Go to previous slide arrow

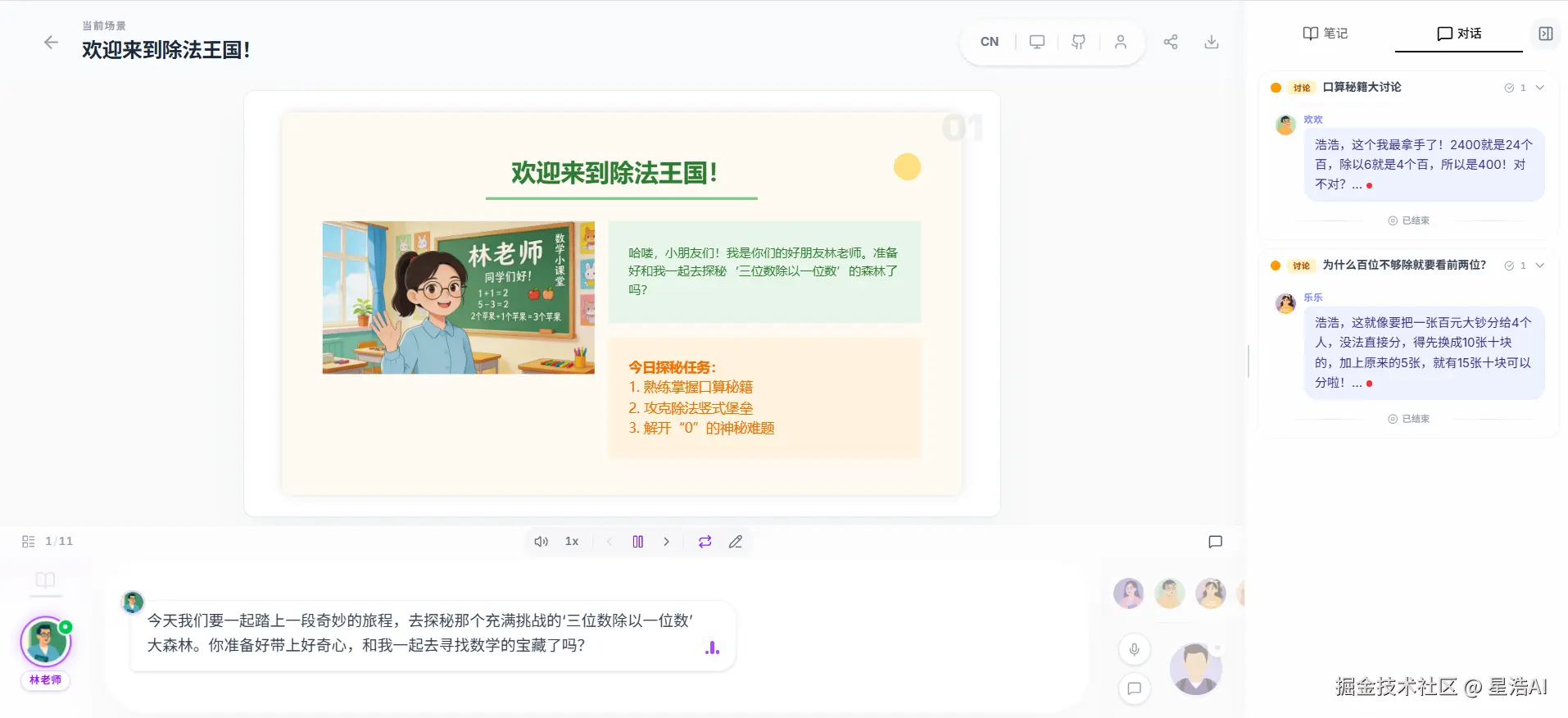610,542
